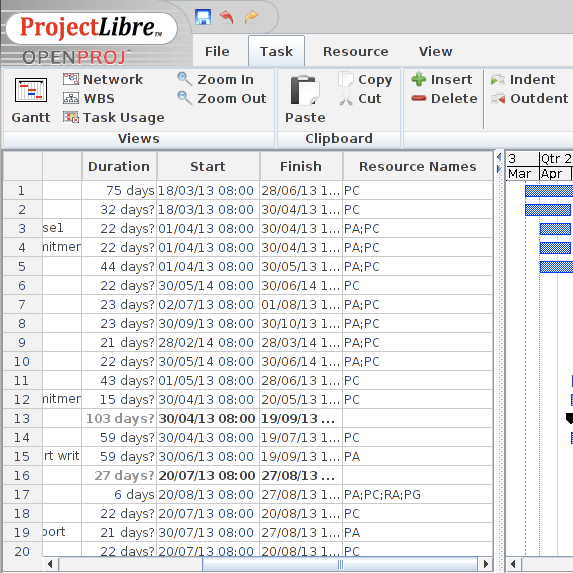Switch to the Task ribbon tab
Viewport: 573px width, 573px height.
[276, 52]
